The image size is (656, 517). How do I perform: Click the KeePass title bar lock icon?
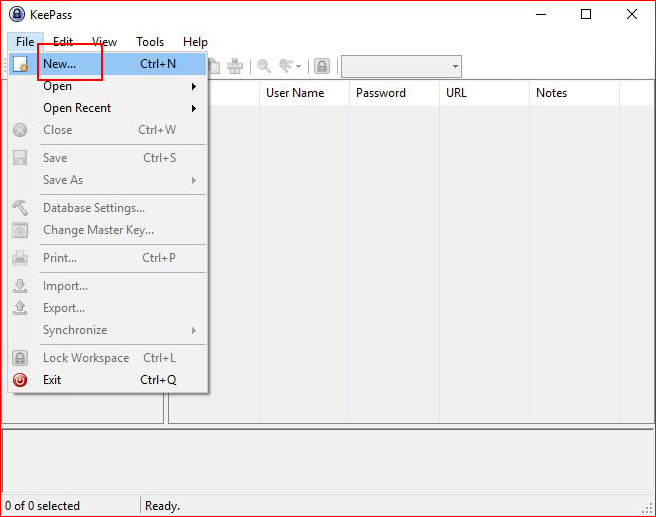coord(17,14)
